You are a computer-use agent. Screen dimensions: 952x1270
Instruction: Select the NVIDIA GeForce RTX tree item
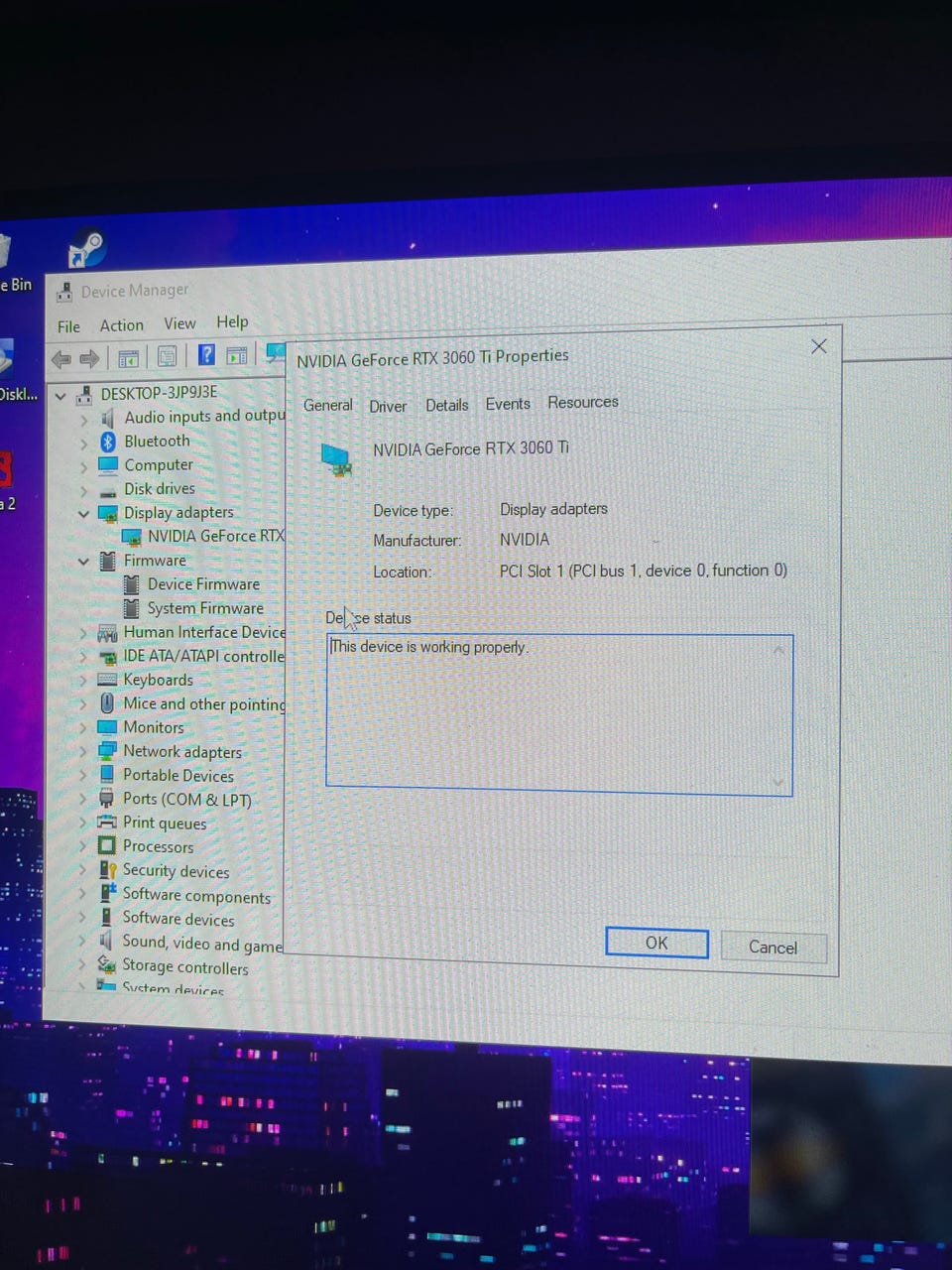[x=205, y=536]
